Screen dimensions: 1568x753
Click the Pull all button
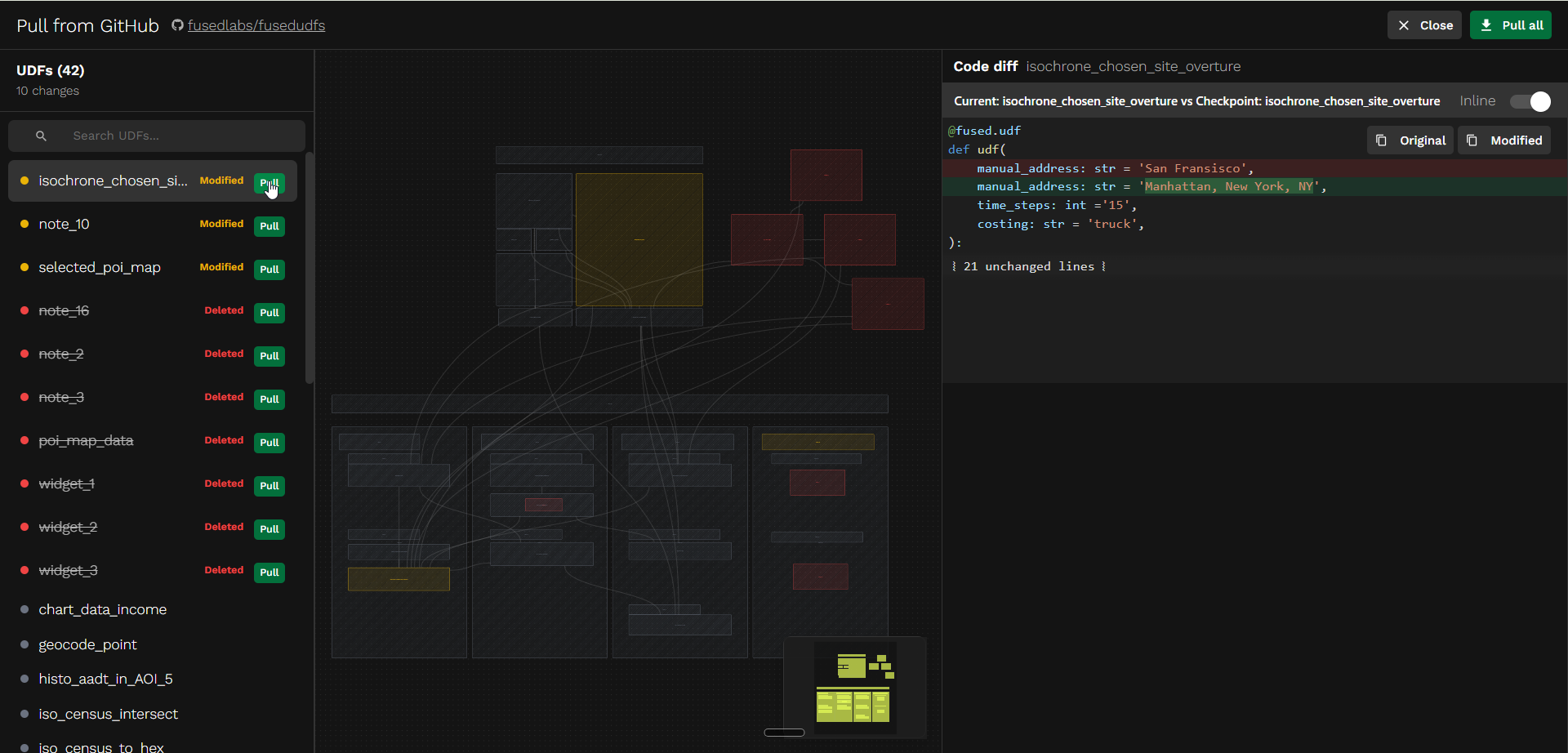1511,25
